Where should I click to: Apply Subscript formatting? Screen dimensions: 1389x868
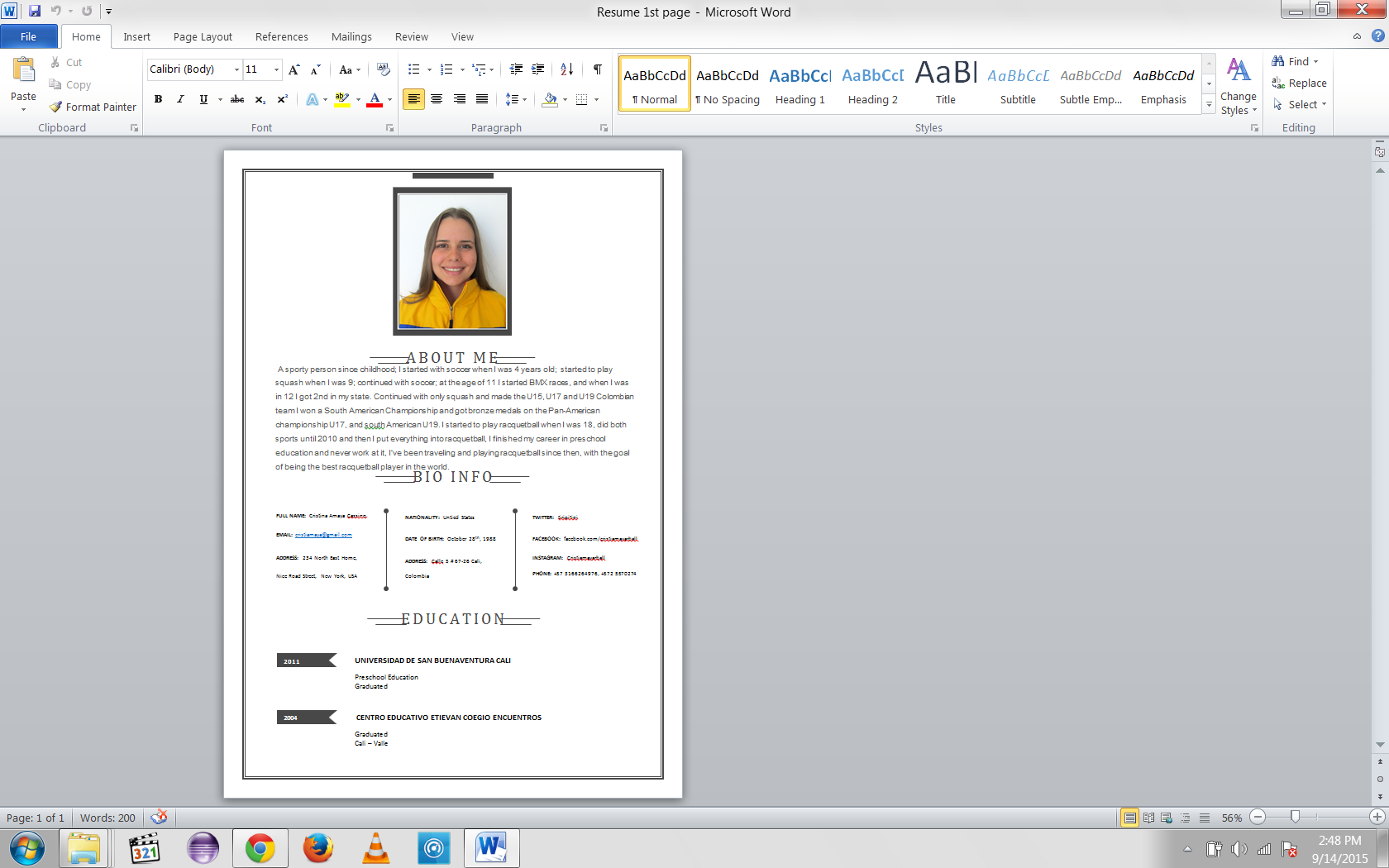coord(259,99)
